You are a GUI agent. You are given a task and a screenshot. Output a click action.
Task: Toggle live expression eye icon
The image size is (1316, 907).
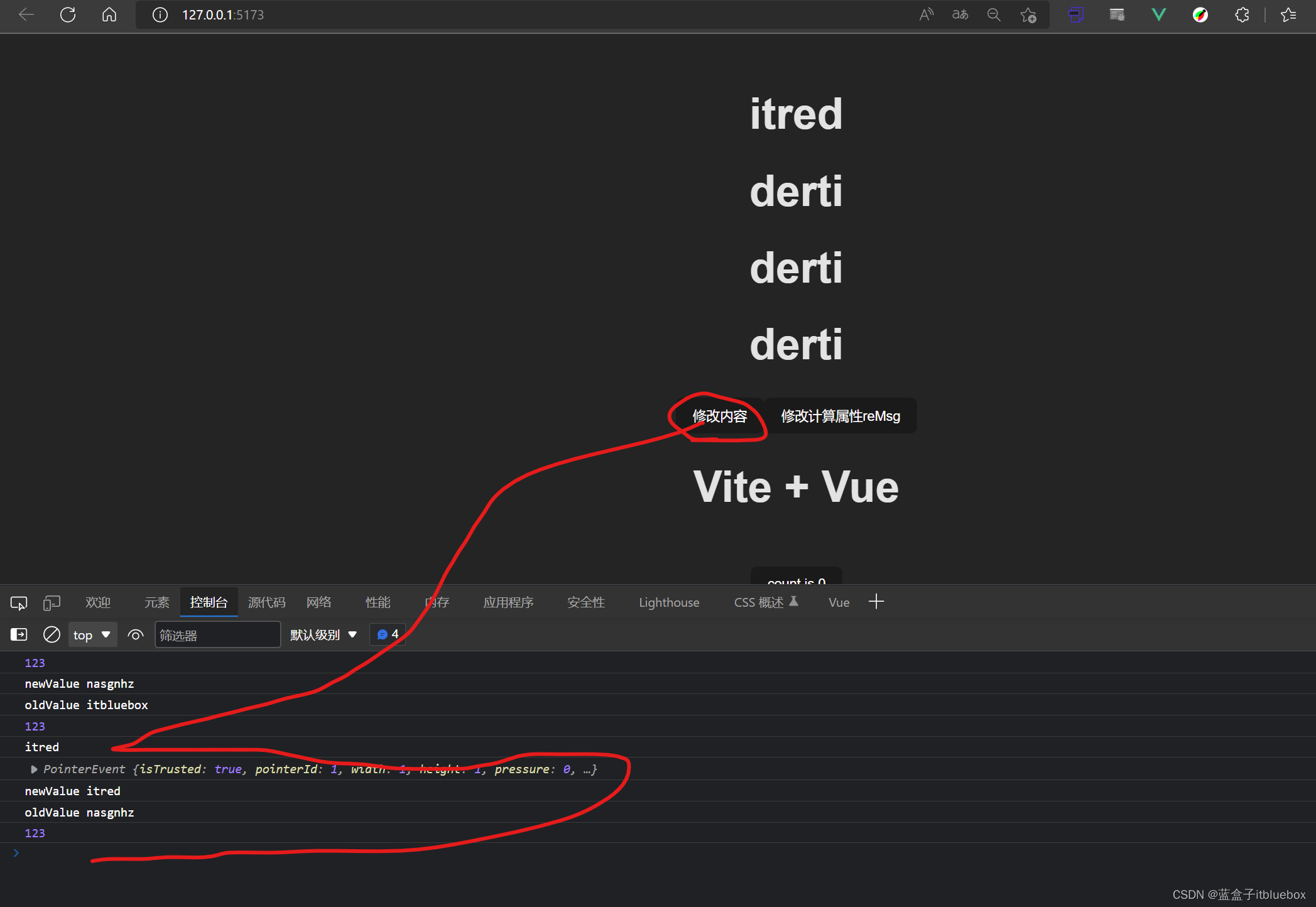point(136,634)
